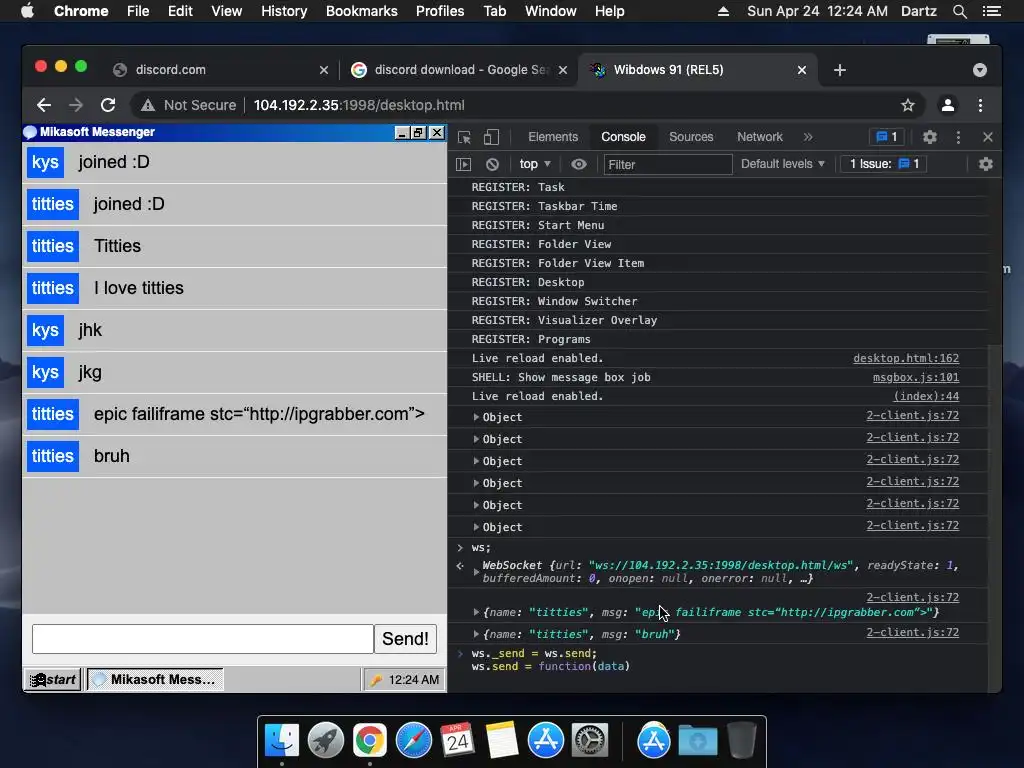The image size is (1024, 768).
Task: Open console settings gear next to the Issues counter
Action: pyautogui.click(x=985, y=165)
